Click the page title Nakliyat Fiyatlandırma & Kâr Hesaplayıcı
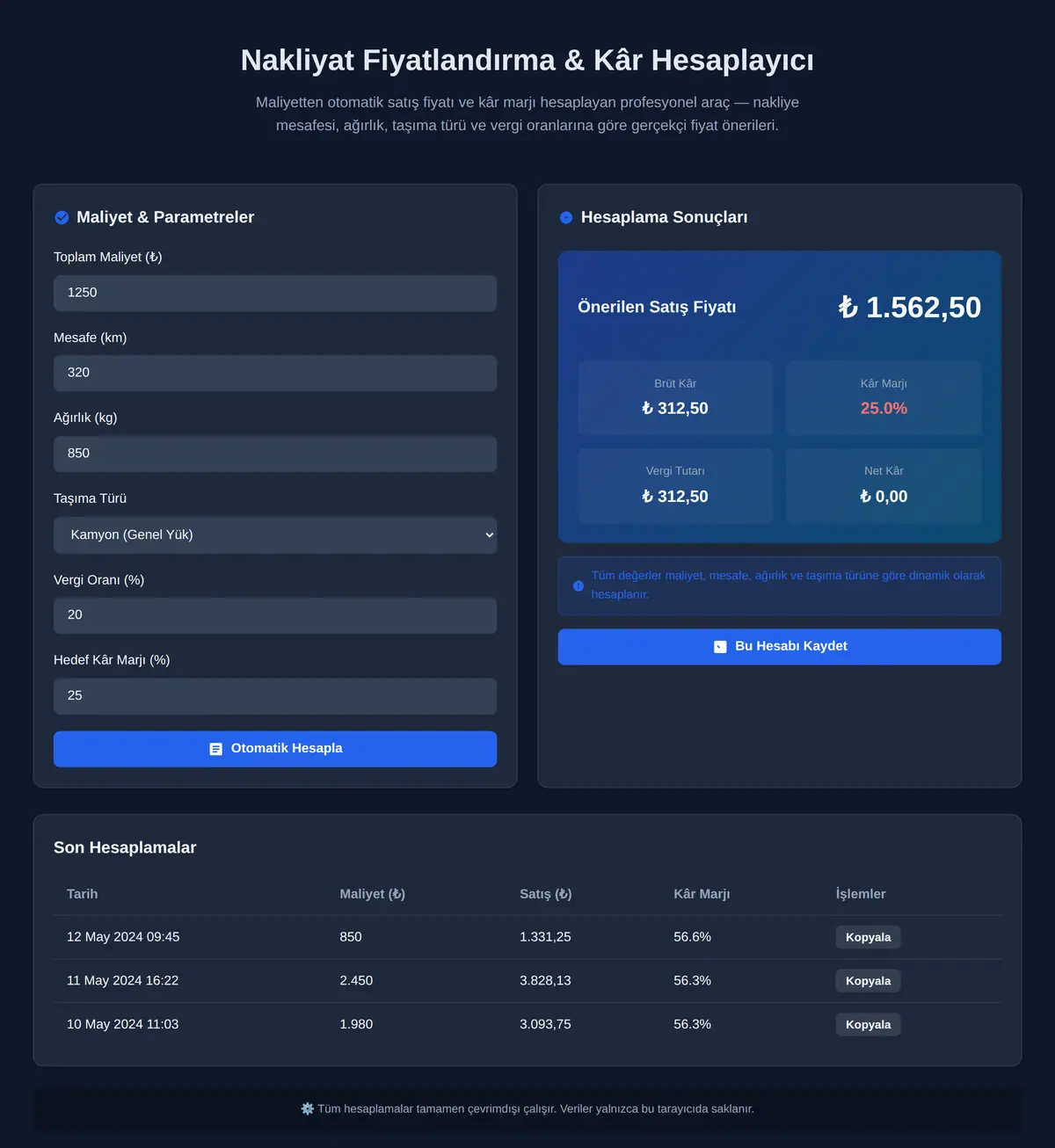The height and width of the screenshot is (1148, 1055). click(x=527, y=61)
